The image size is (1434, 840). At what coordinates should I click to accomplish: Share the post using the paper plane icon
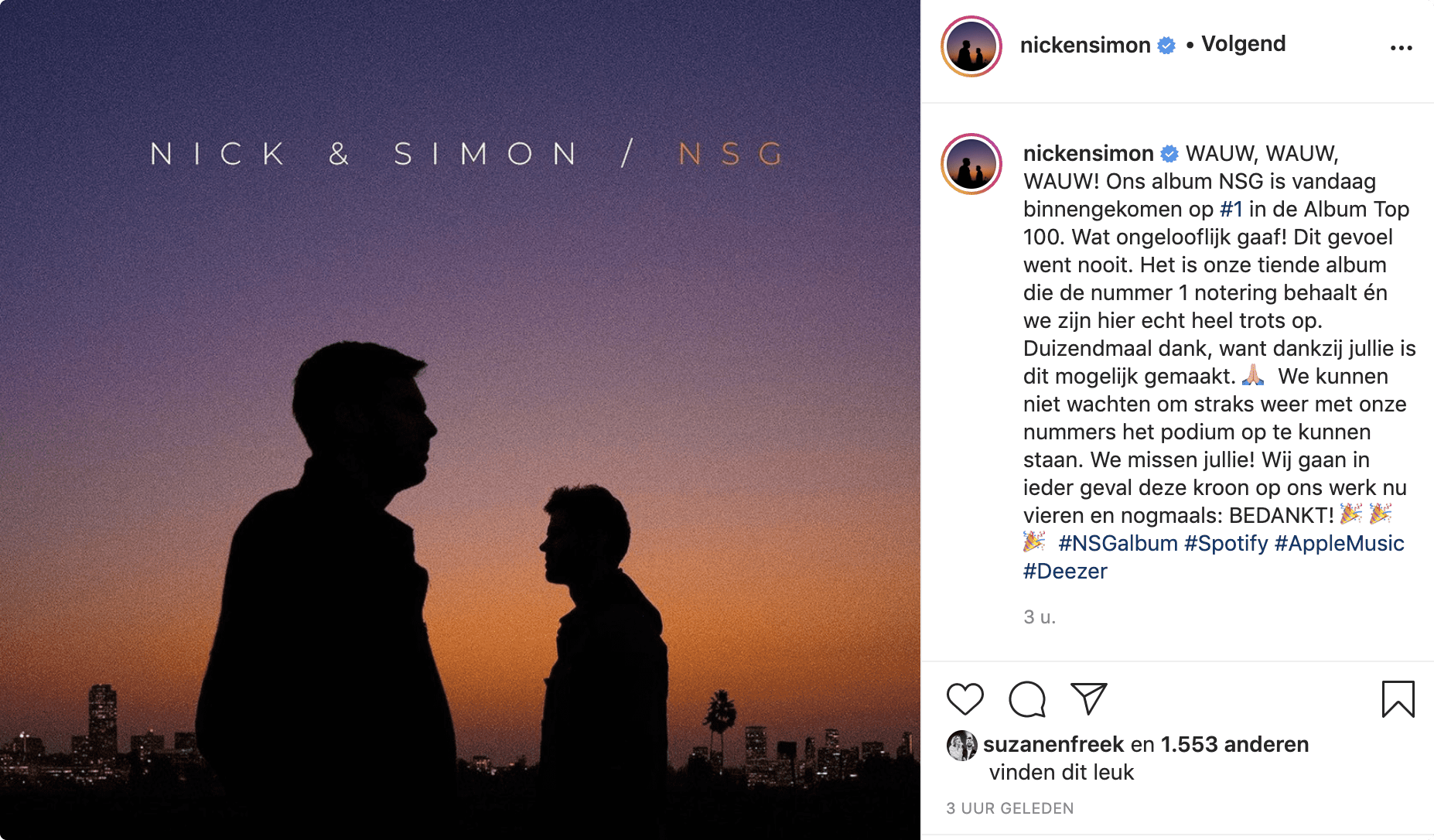[x=1087, y=700]
